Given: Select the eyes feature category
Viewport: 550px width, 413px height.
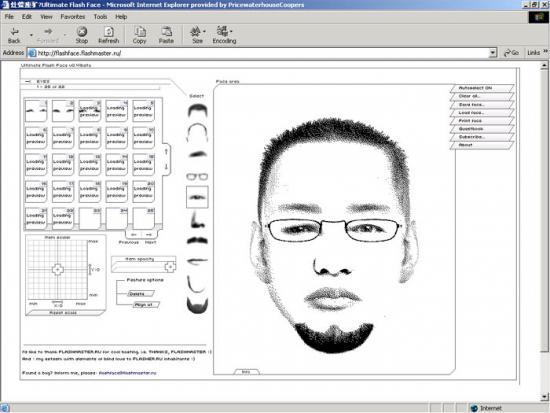Looking at the screenshot, I should coord(197,197).
